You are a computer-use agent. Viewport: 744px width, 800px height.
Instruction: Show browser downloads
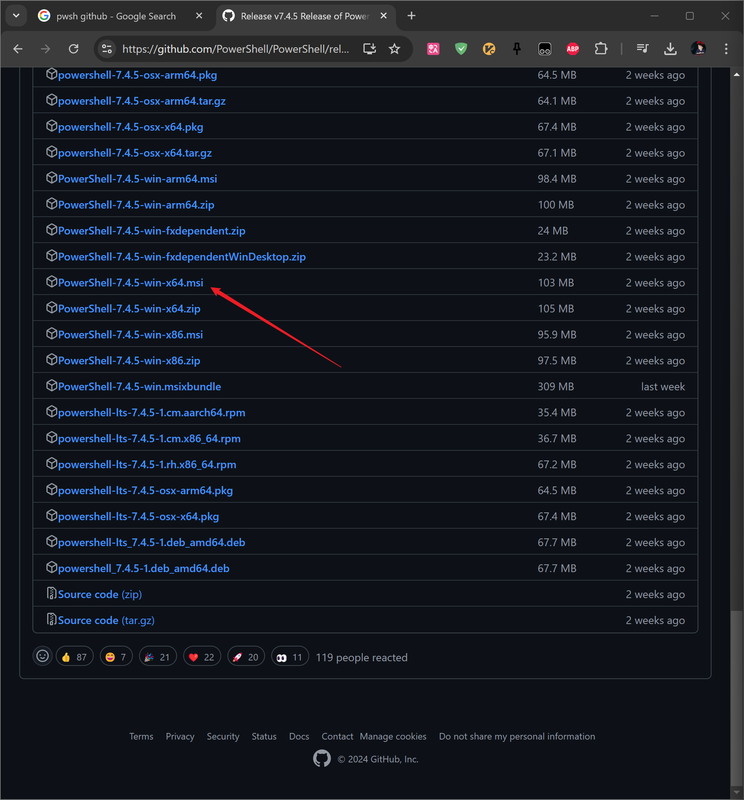[670, 49]
